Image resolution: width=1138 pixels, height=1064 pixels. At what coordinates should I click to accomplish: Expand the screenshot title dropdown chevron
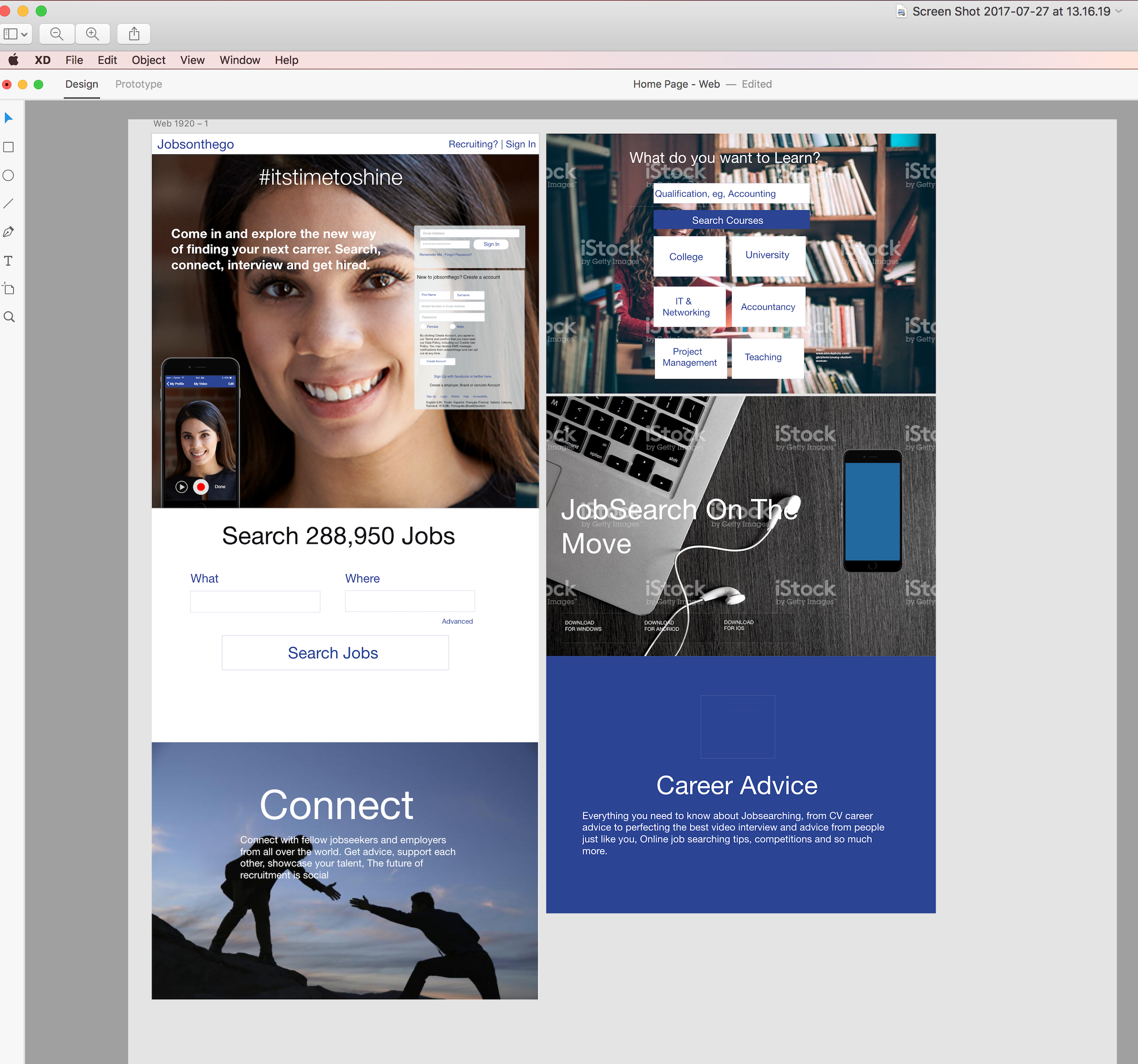1119,11
